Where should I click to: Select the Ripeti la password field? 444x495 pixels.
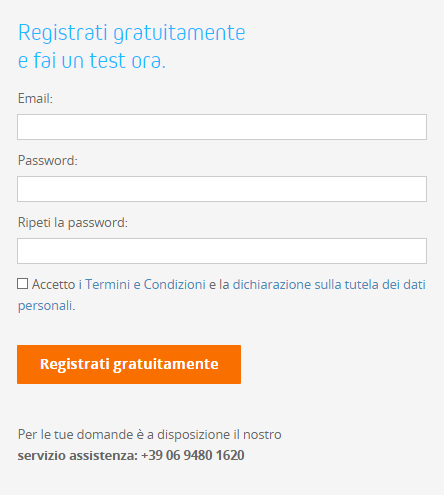222,251
